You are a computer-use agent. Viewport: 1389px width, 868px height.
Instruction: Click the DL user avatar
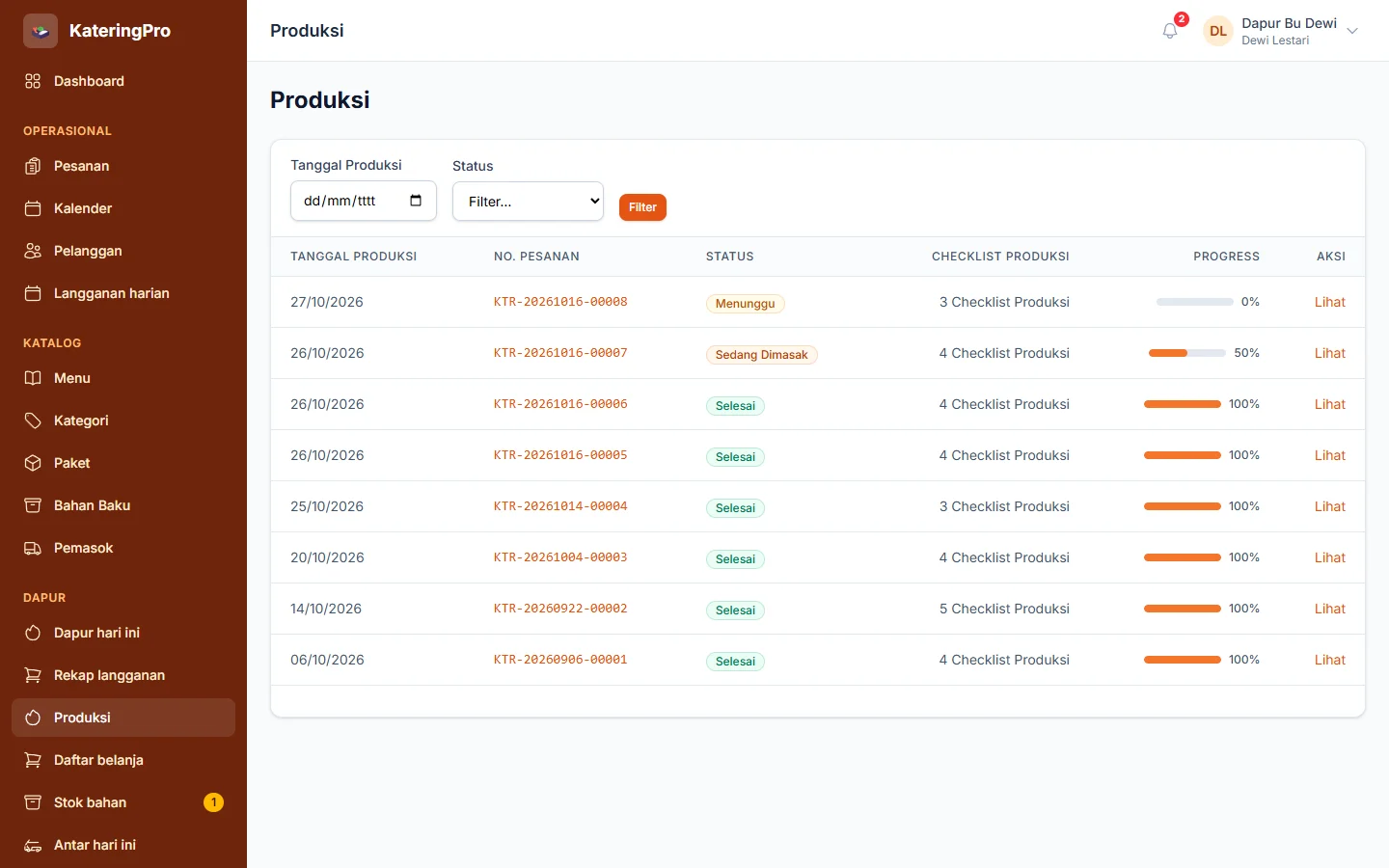click(1218, 31)
